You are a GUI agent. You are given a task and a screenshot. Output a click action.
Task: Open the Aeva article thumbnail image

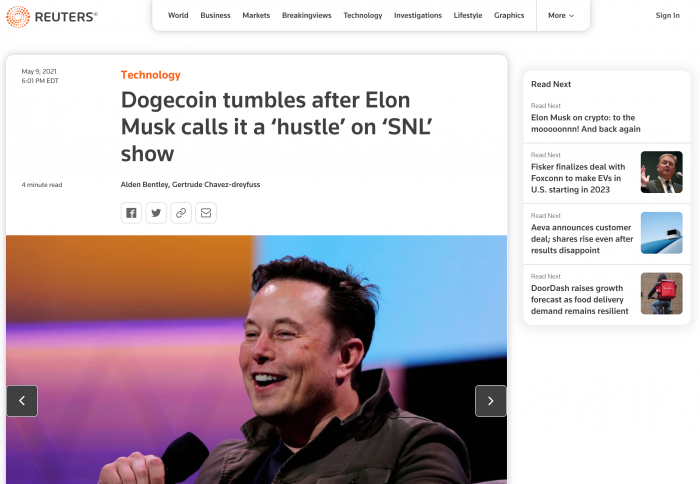[662, 233]
